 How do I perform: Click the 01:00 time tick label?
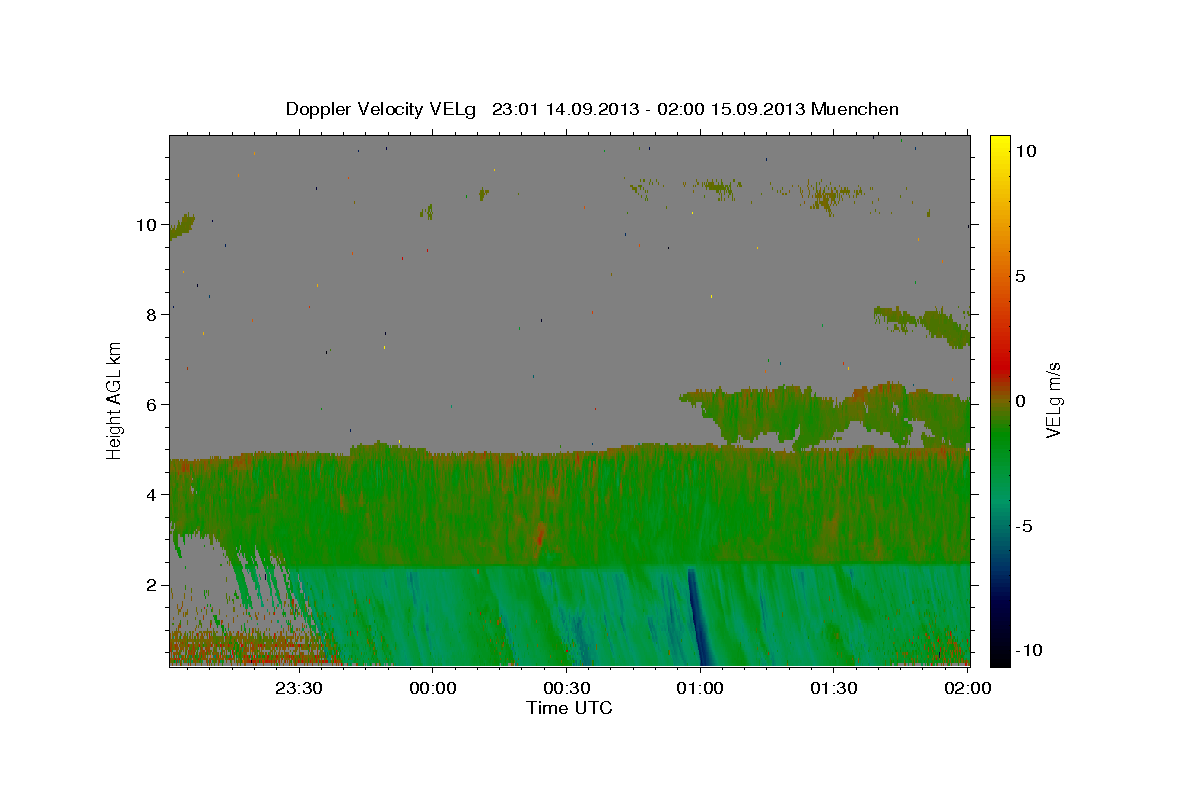700,688
